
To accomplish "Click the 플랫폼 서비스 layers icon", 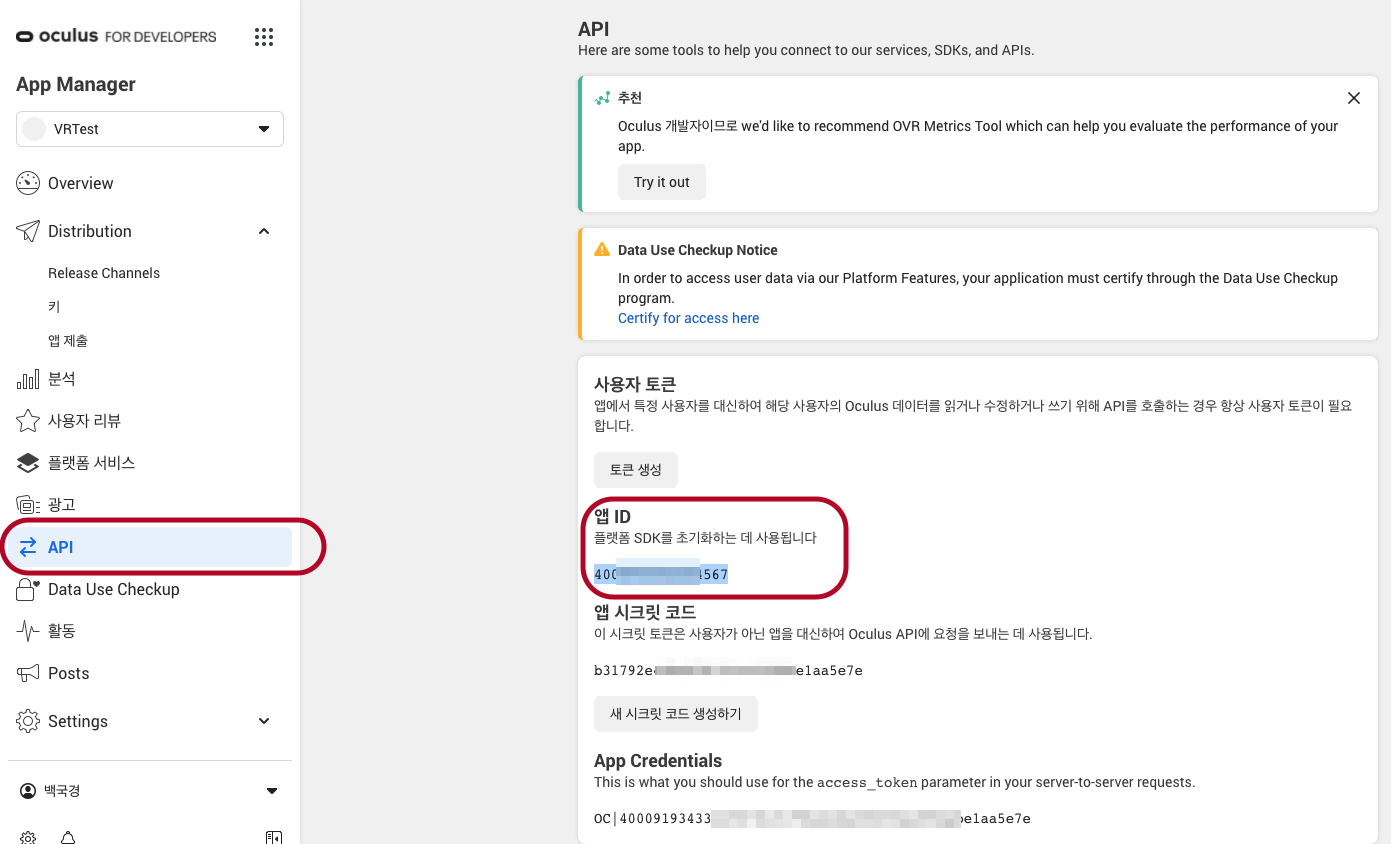I will point(28,463).
